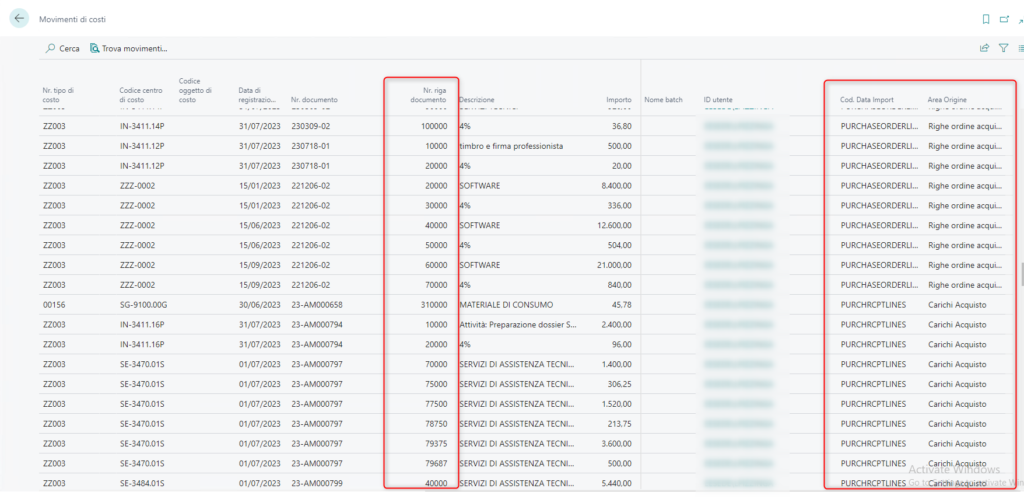Viewport: 1024px width, 499px height.
Task: Click Carichi Acquisto in the 310000 row
Action: coord(957,305)
